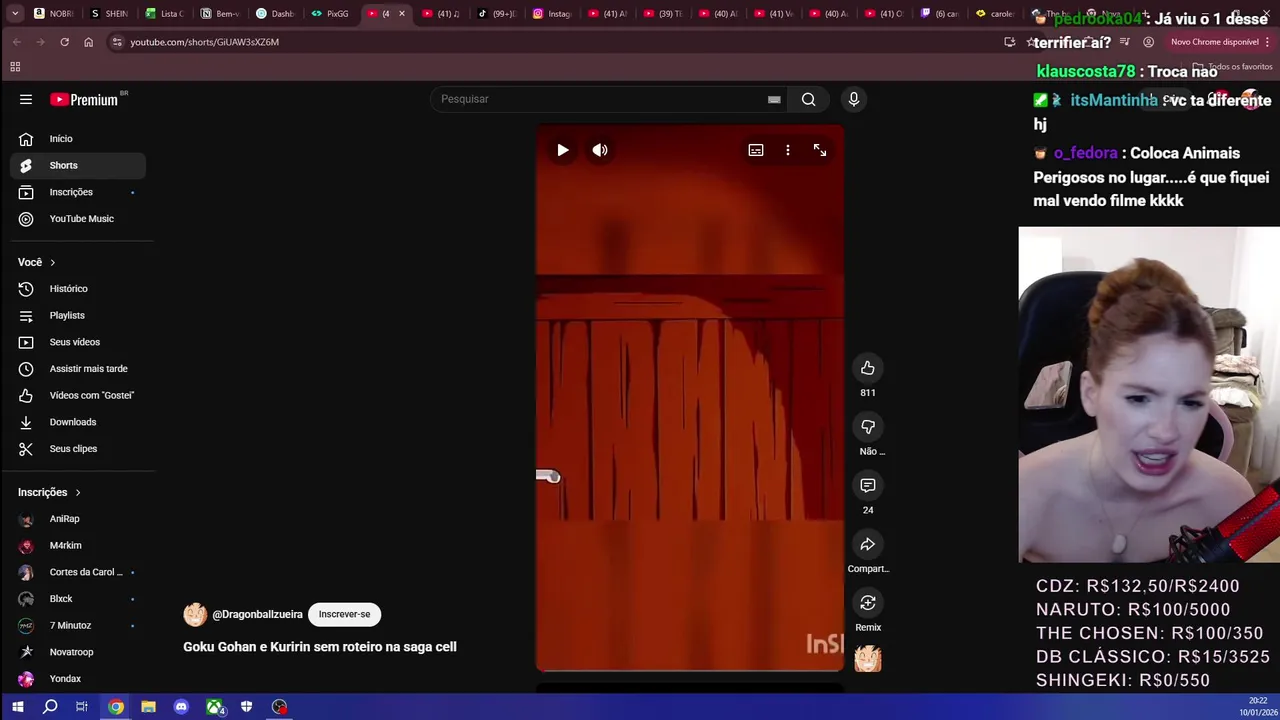Click the YouTube Premium logo
Image resolution: width=1280 pixels, height=720 pixels.
tap(85, 99)
